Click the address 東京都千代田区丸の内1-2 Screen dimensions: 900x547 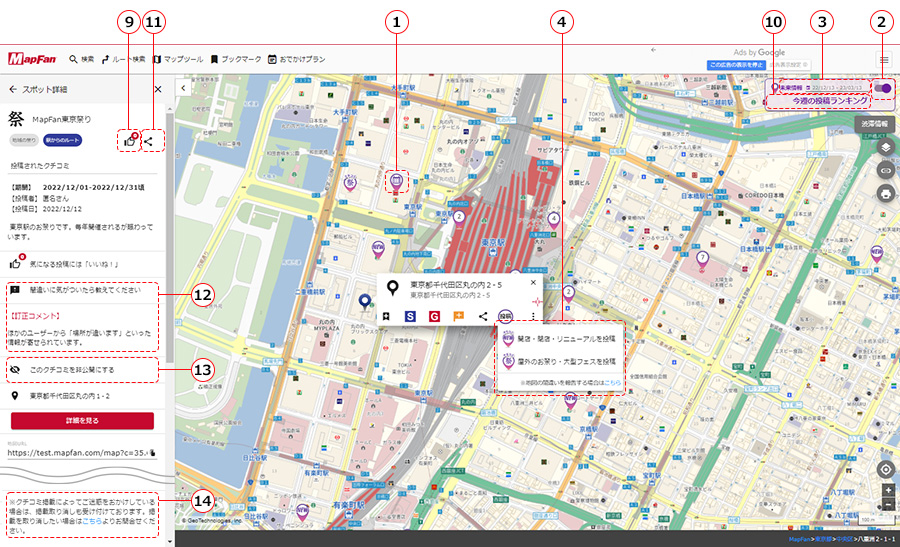(69, 396)
